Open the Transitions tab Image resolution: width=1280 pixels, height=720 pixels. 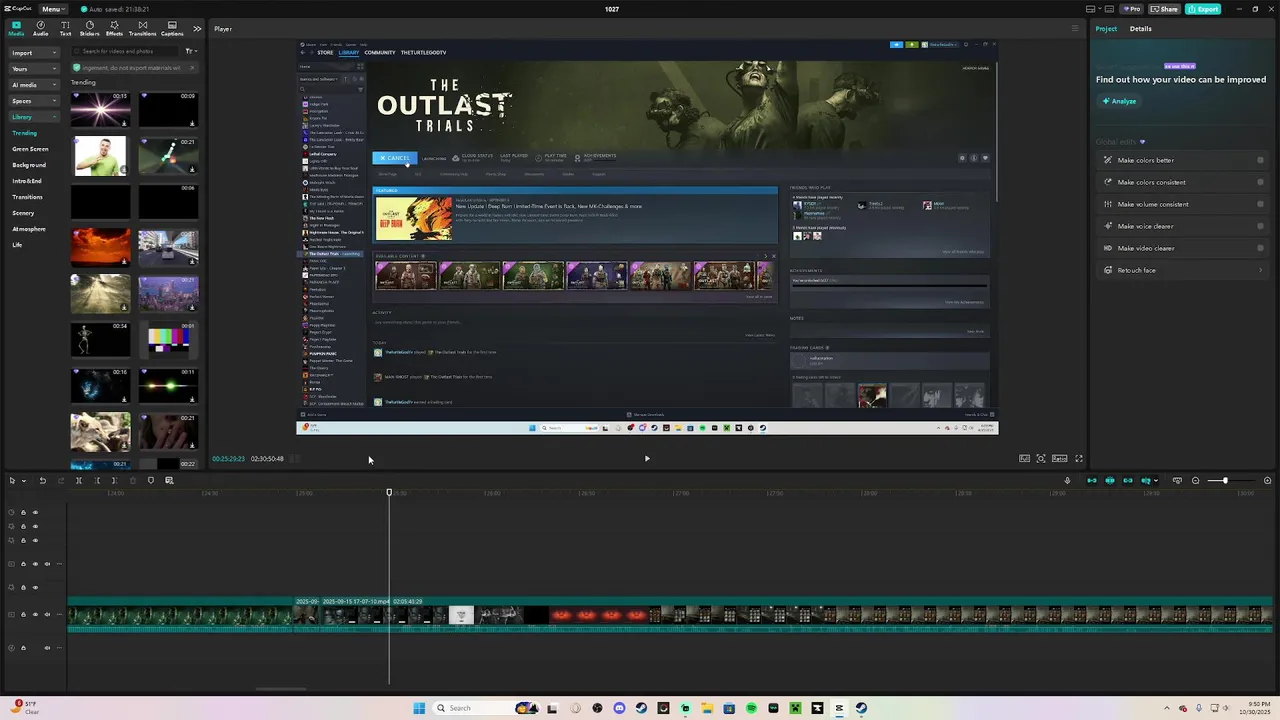pos(142,28)
